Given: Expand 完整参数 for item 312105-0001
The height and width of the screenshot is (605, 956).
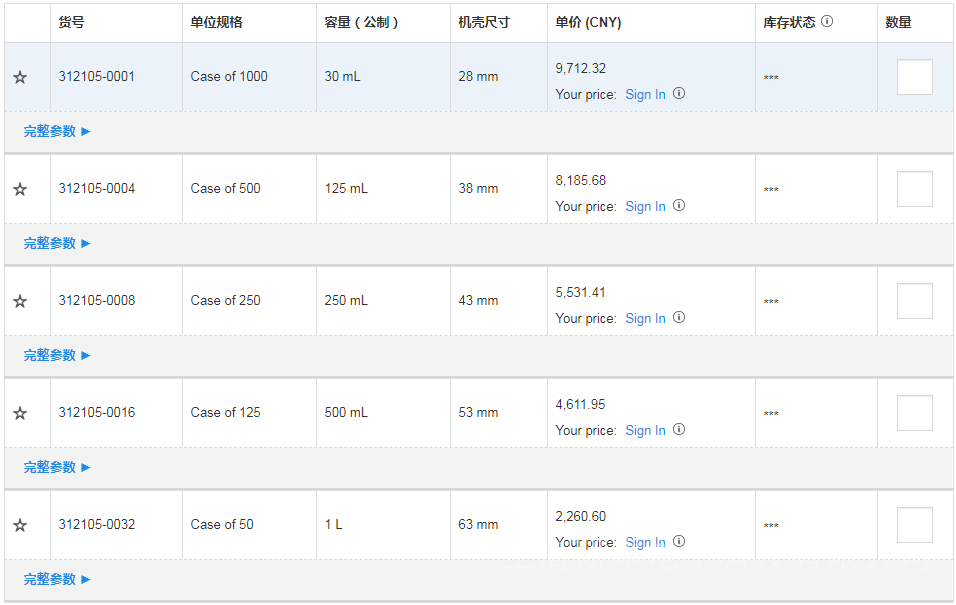Looking at the screenshot, I should pos(57,131).
